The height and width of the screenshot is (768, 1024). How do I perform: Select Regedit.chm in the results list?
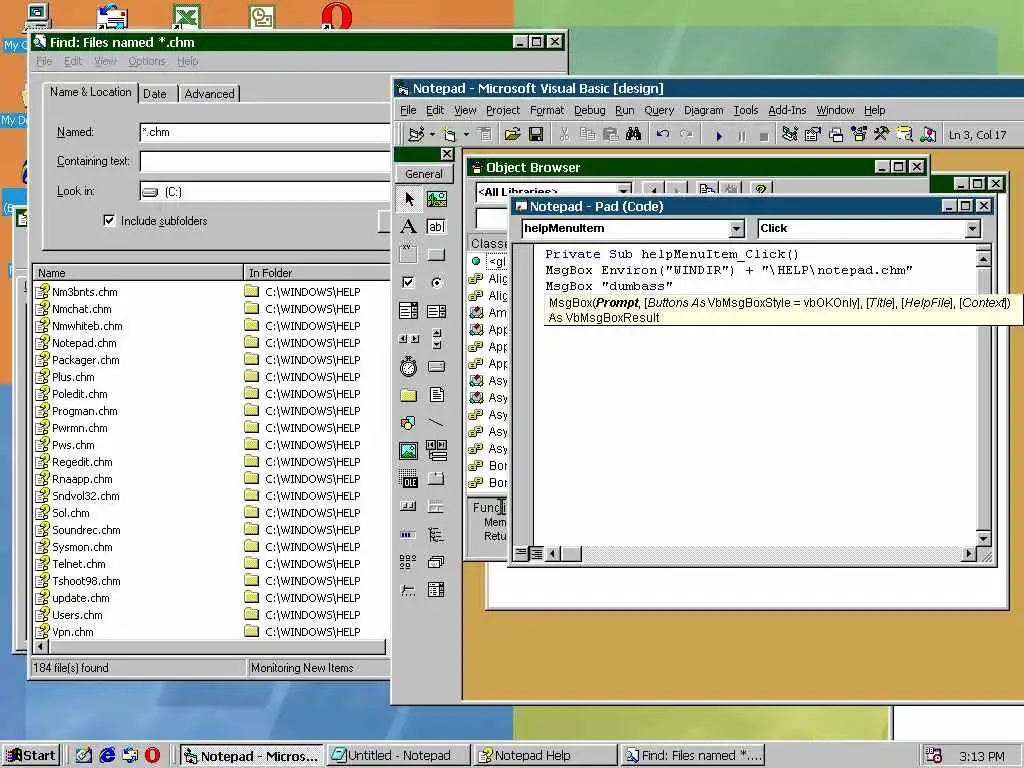click(82, 462)
